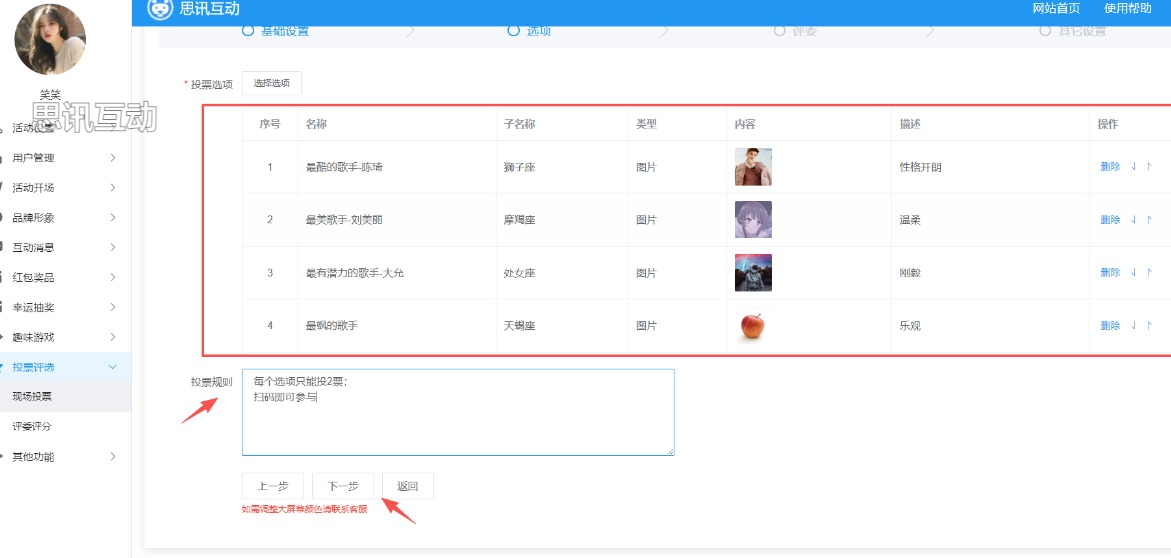Move 刘笑丽 row up with arrow icon

click(x=1149, y=220)
